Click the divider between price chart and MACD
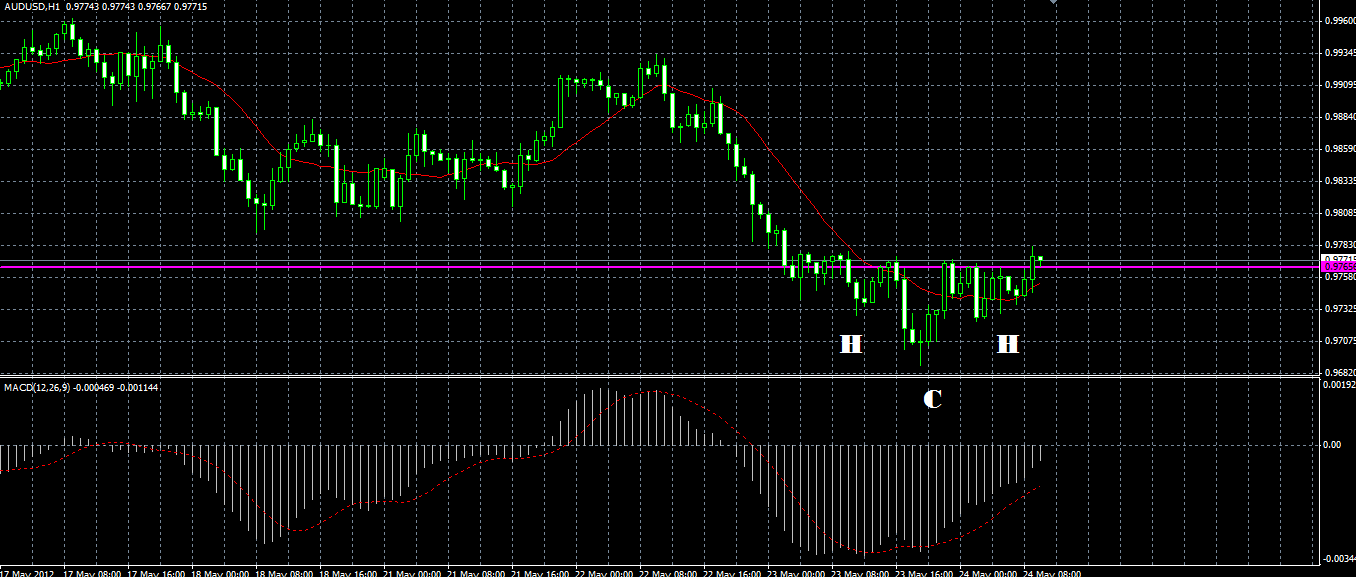Screen dimensions: 1356x577 pyautogui.click(x=660, y=376)
